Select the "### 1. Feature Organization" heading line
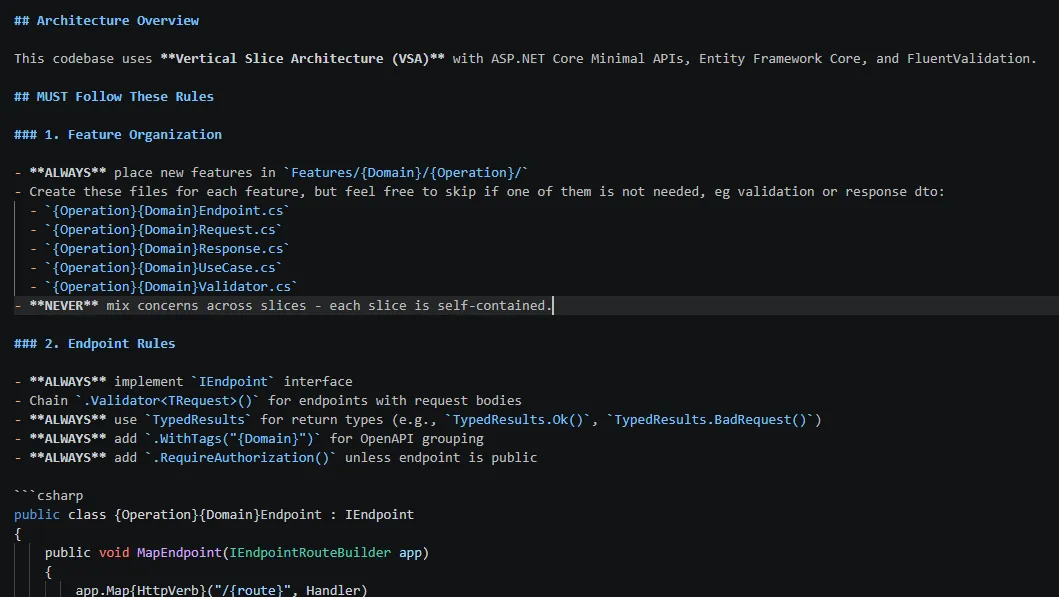The image size is (1059, 597). (x=118, y=134)
